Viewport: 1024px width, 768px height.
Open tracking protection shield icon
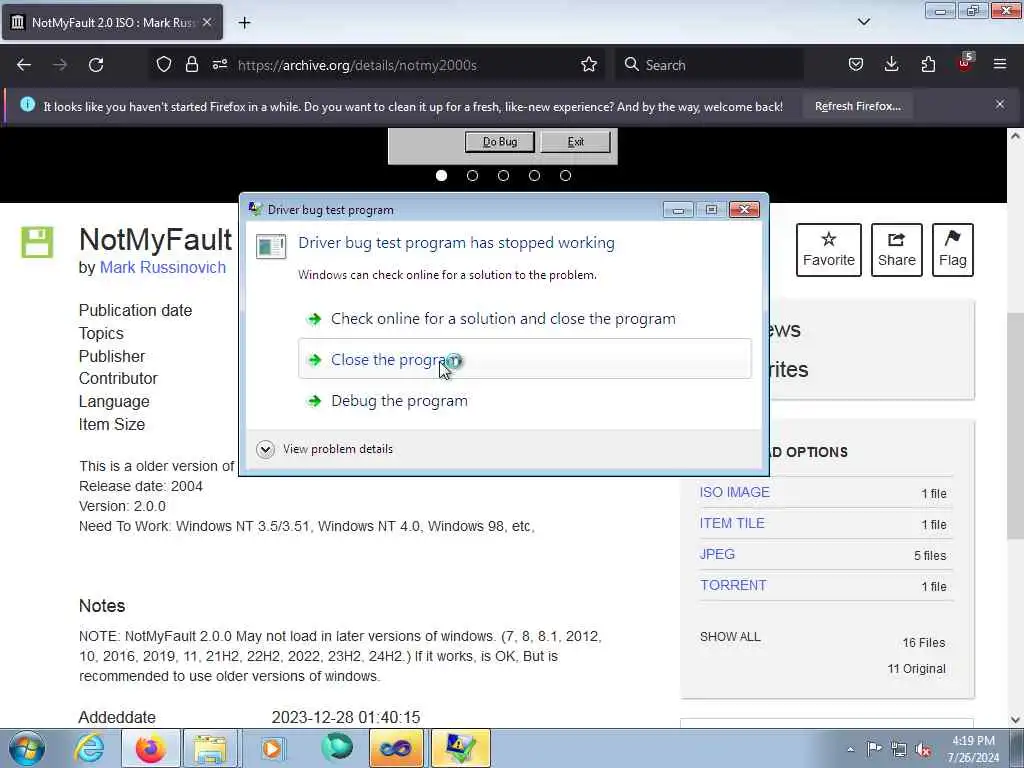click(x=164, y=65)
